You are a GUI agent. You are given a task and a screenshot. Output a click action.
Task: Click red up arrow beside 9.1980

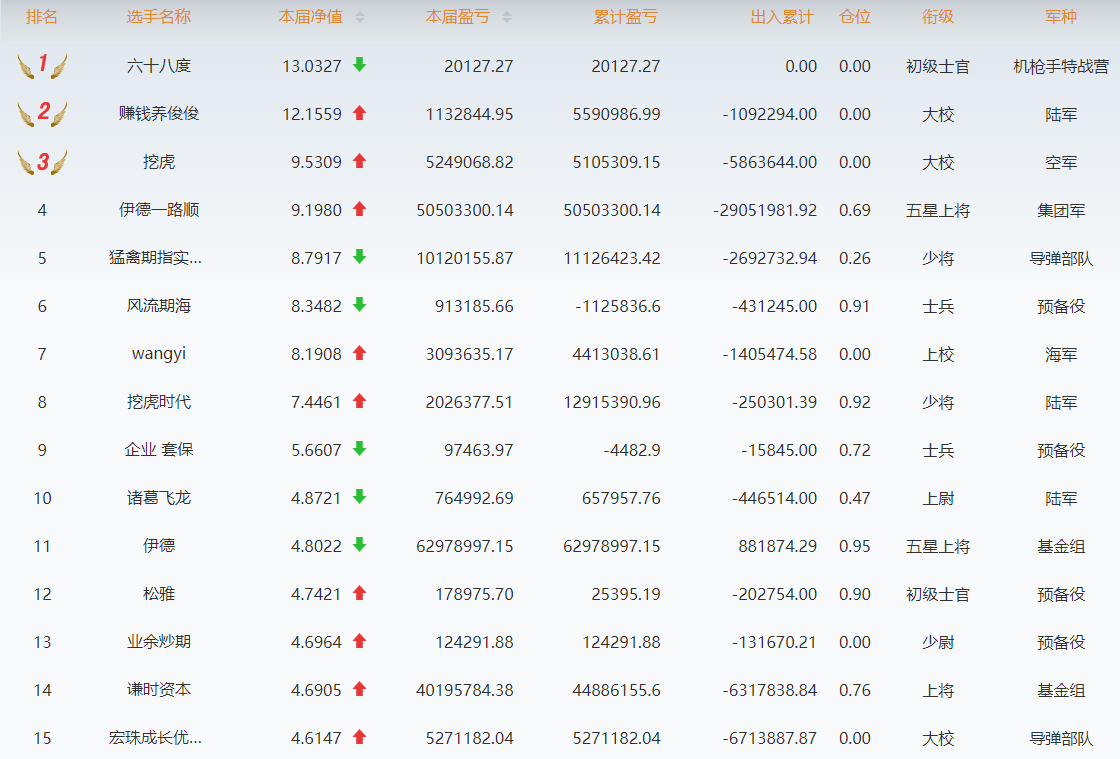pyautogui.click(x=359, y=209)
